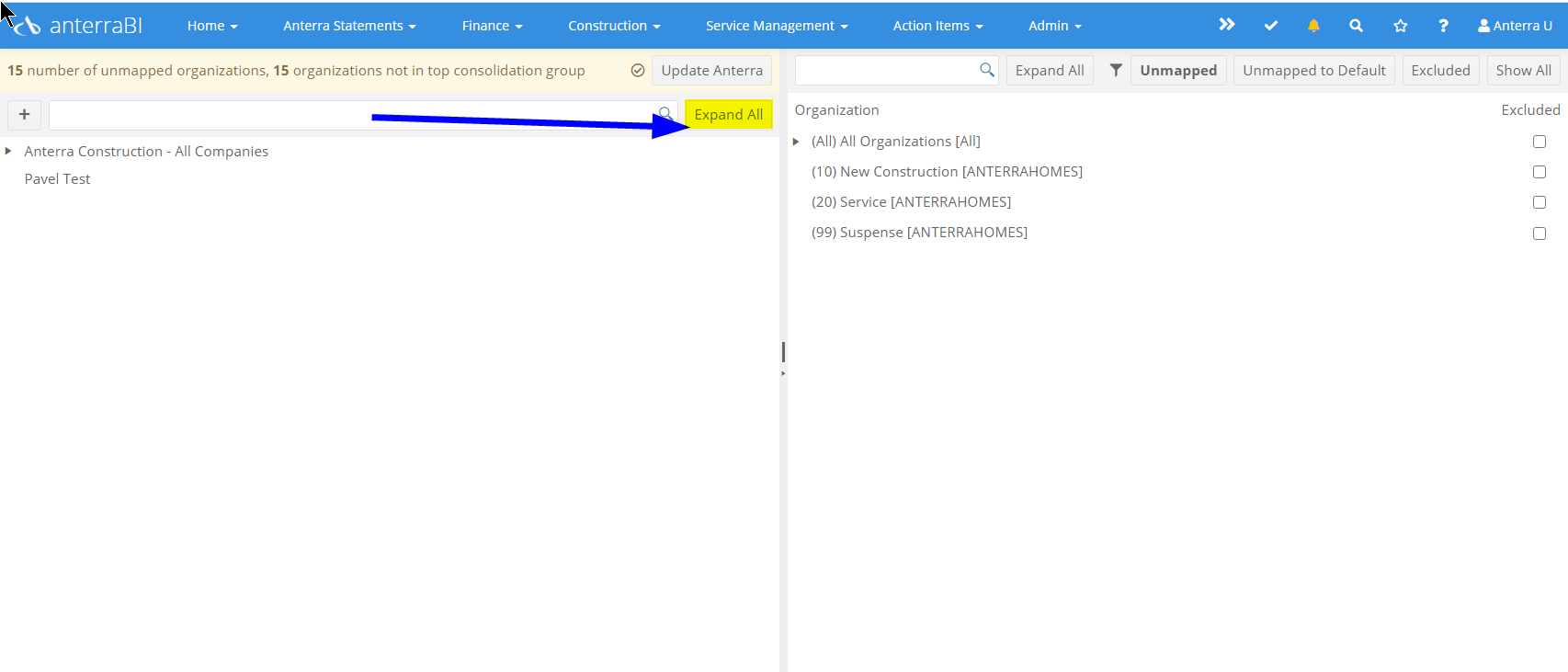Open the Construction dropdown menu
This screenshot has width=1568, height=672.
pyautogui.click(x=614, y=26)
